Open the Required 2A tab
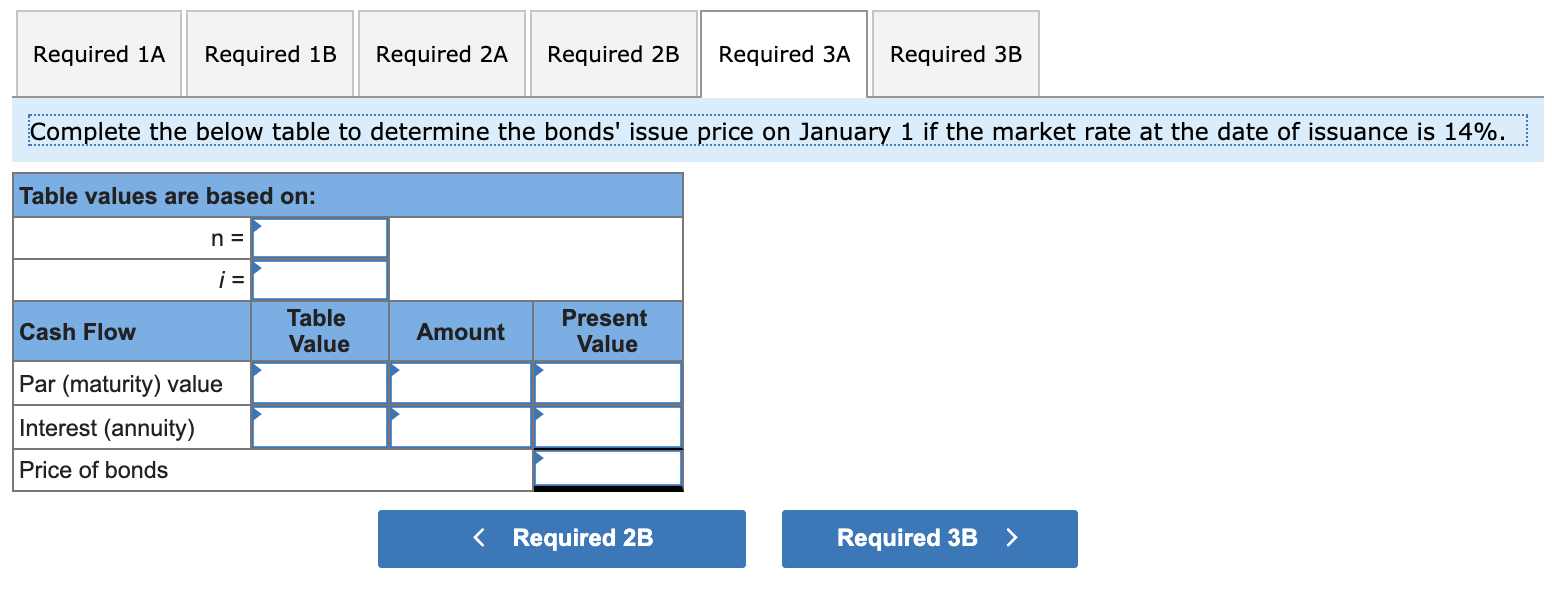This screenshot has width=1552, height=608. [x=441, y=54]
